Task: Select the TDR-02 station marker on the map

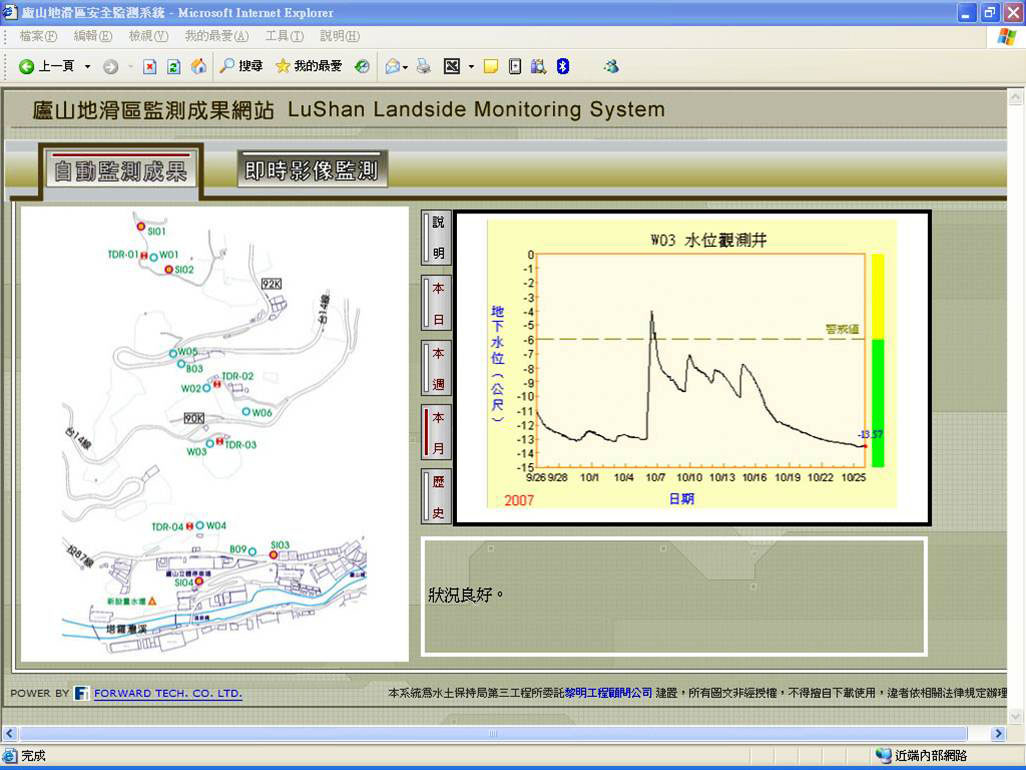Action: [x=217, y=383]
